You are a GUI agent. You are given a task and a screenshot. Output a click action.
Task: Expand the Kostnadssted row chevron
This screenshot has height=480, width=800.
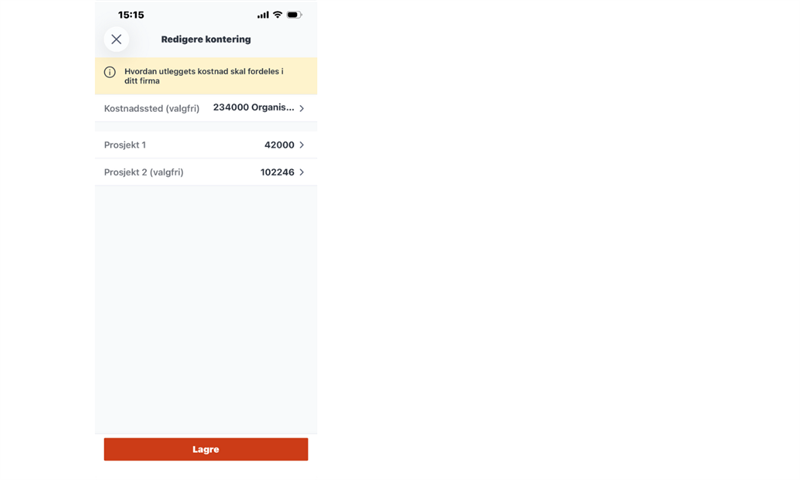click(302, 108)
